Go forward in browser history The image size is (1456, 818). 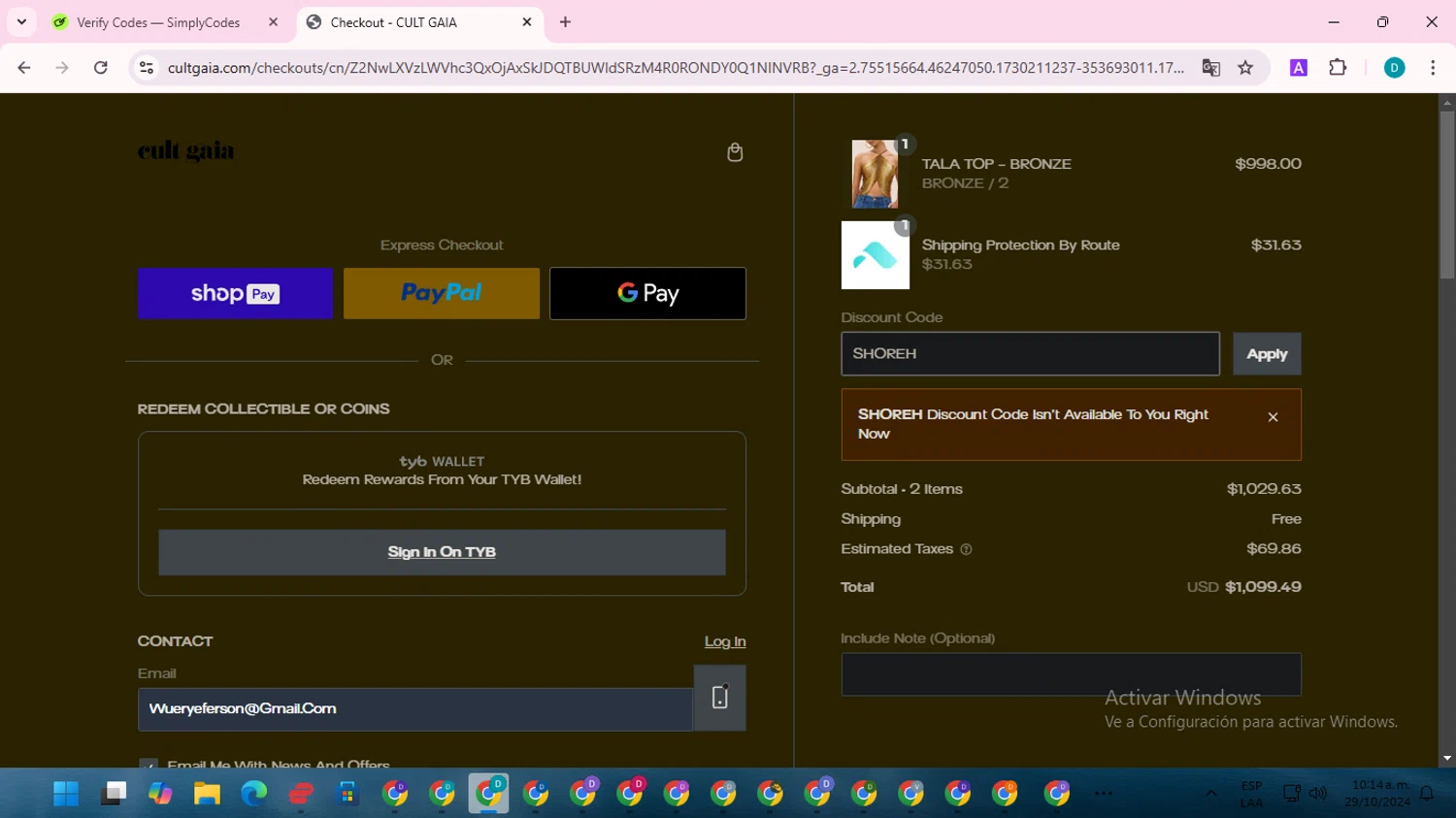[62, 68]
